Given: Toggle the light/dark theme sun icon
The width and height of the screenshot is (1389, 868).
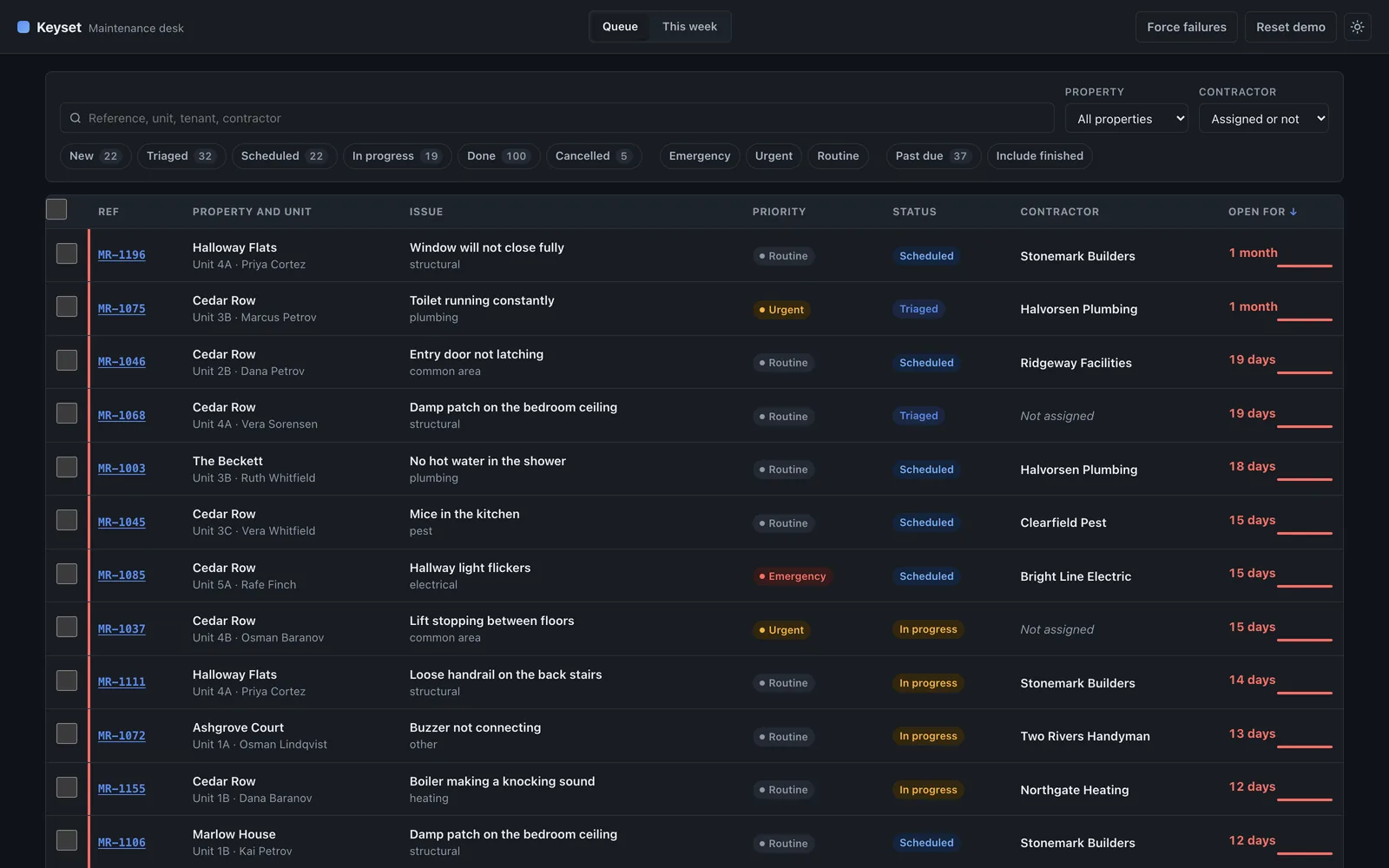Looking at the screenshot, I should [x=1358, y=27].
